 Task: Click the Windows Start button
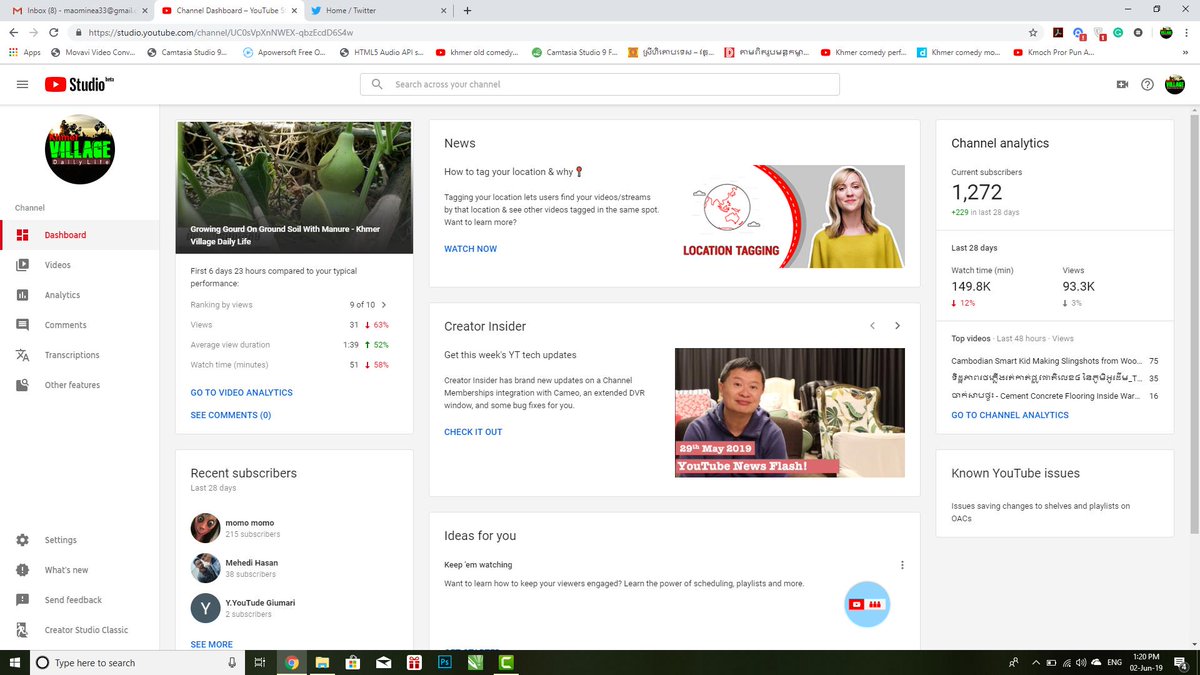click(13, 662)
